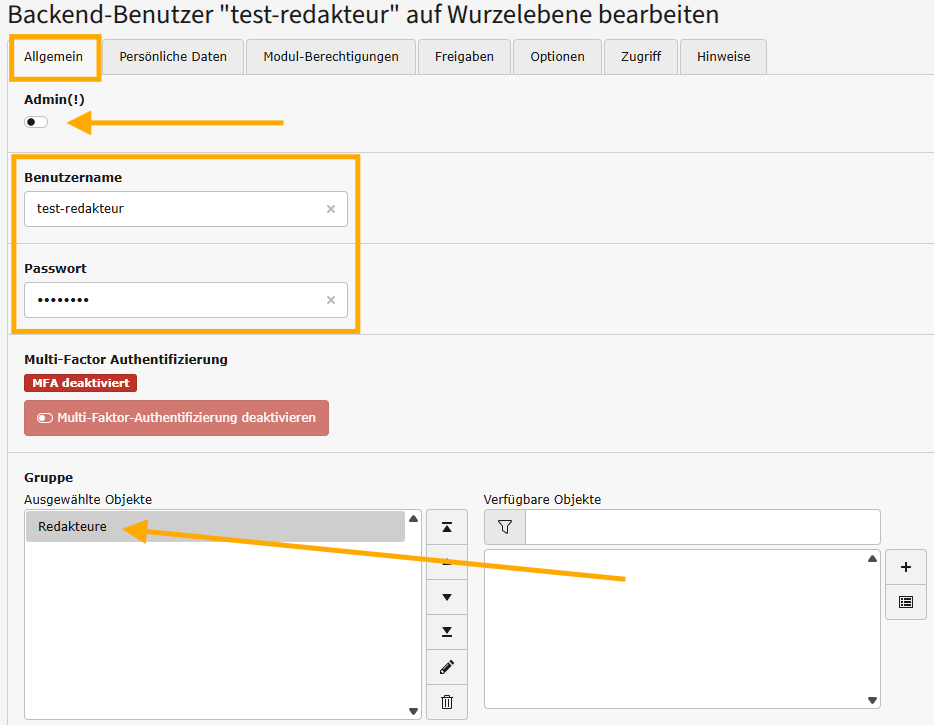Open the record list browser icon

pyautogui.click(x=906, y=602)
